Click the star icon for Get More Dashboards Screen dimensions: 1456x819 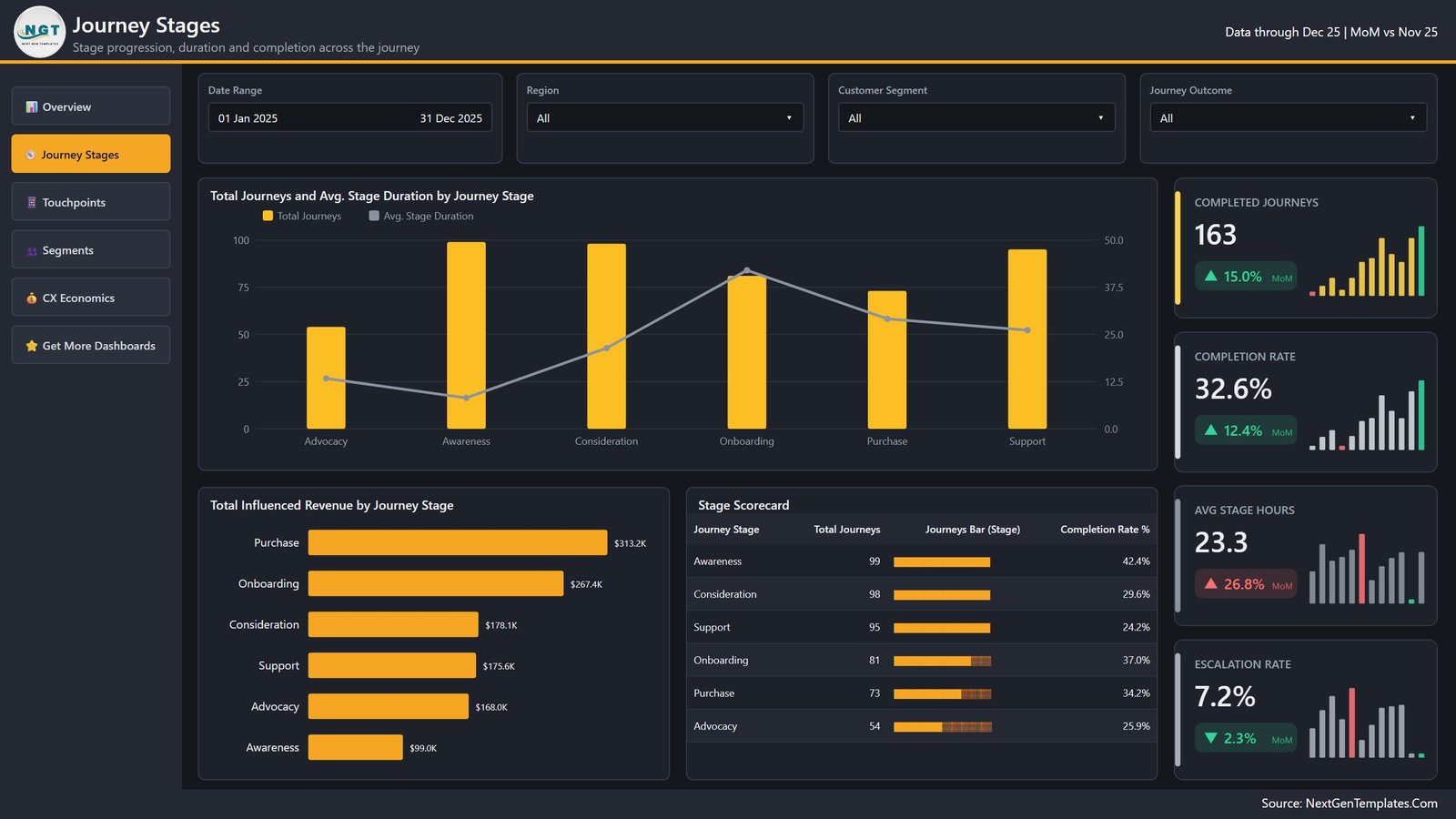point(32,346)
